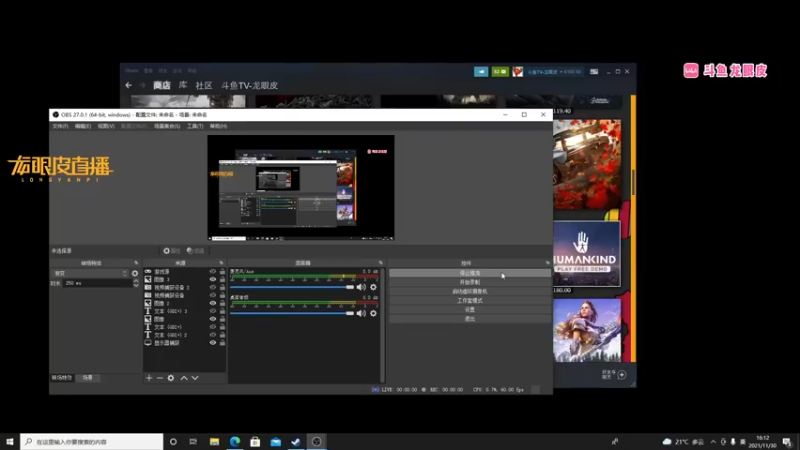Image resolution: width=800 pixels, height=450 pixels.
Task: Lock the 游戏源 source
Action: (222, 272)
